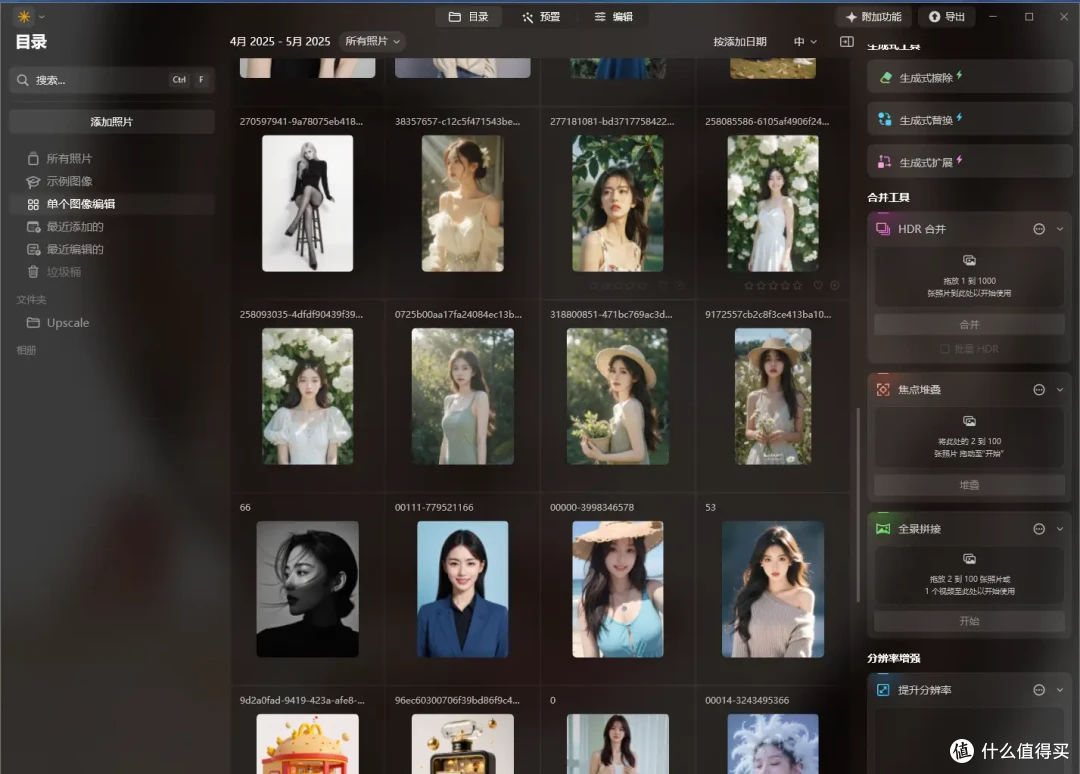Click the focus stacking tool icon

tap(882, 390)
